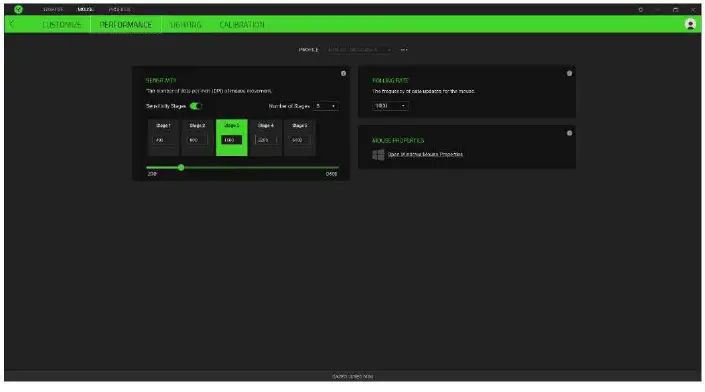This screenshot has height=392, width=705.
Task: Maximize the Synapse window
Action: point(675,9)
